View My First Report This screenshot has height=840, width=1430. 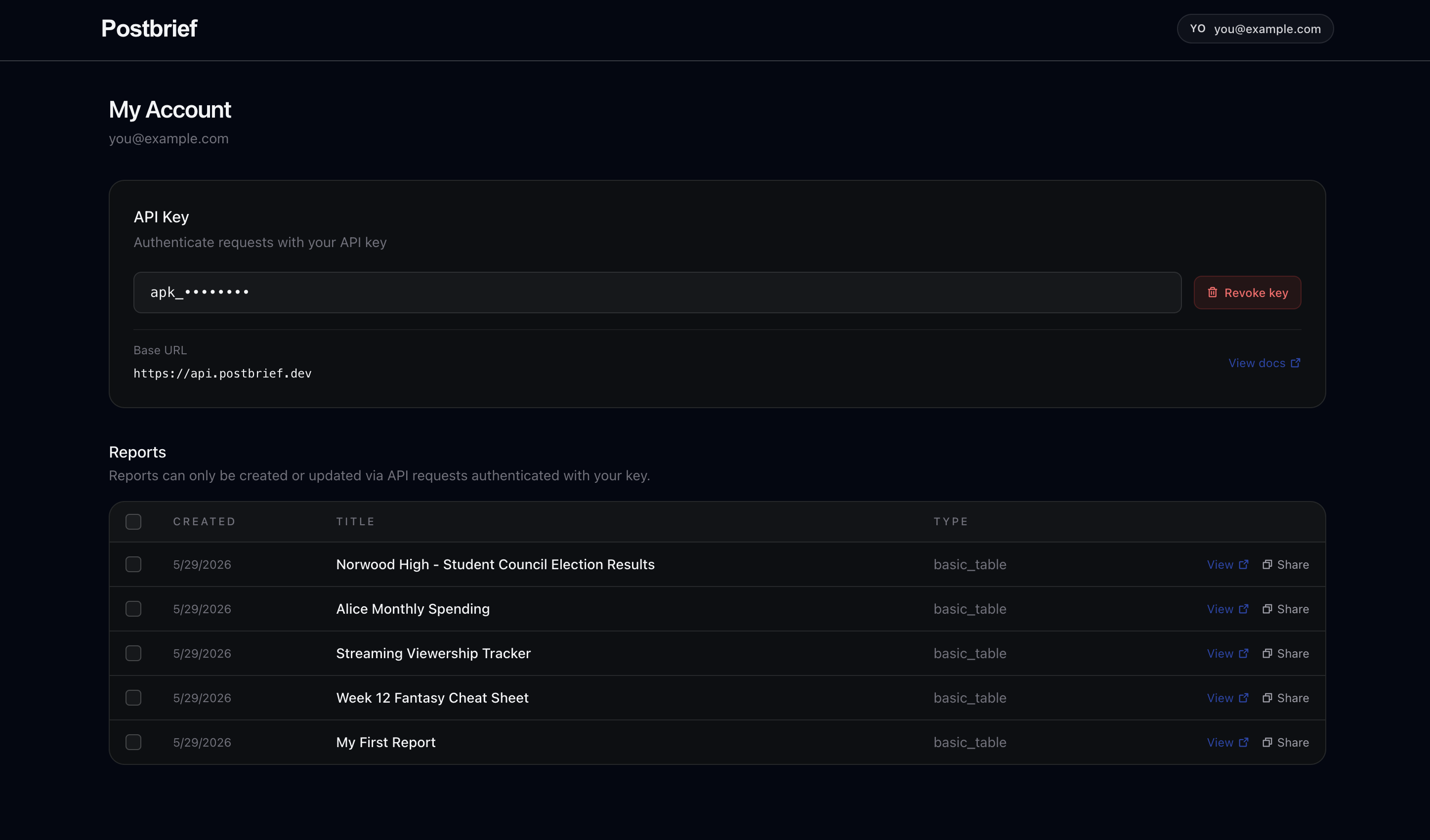(1227, 742)
